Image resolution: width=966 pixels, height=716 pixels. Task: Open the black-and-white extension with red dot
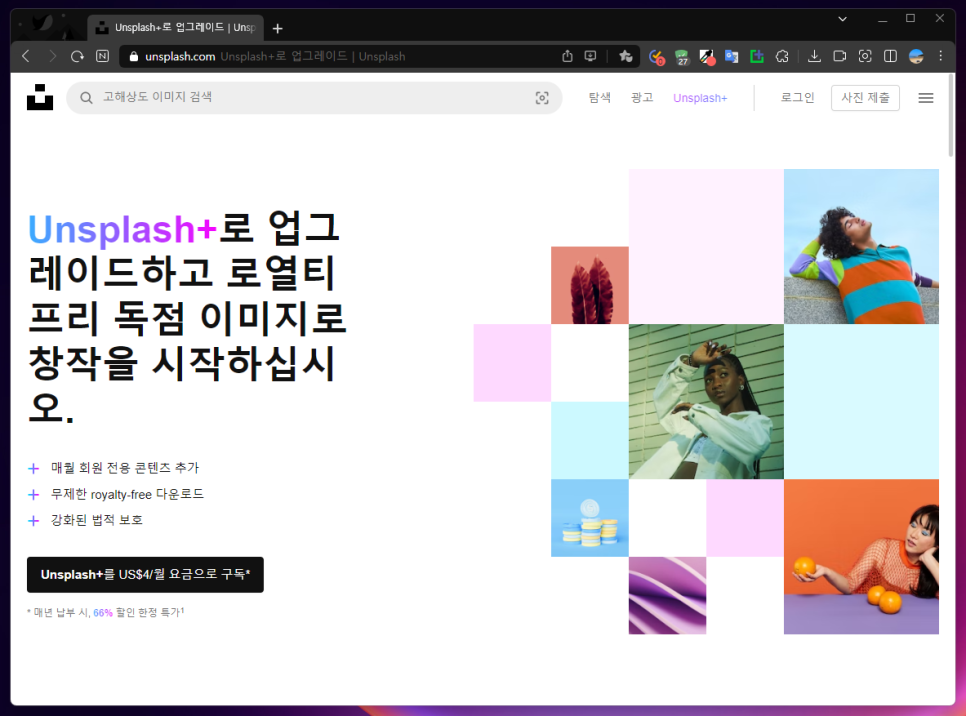(707, 57)
